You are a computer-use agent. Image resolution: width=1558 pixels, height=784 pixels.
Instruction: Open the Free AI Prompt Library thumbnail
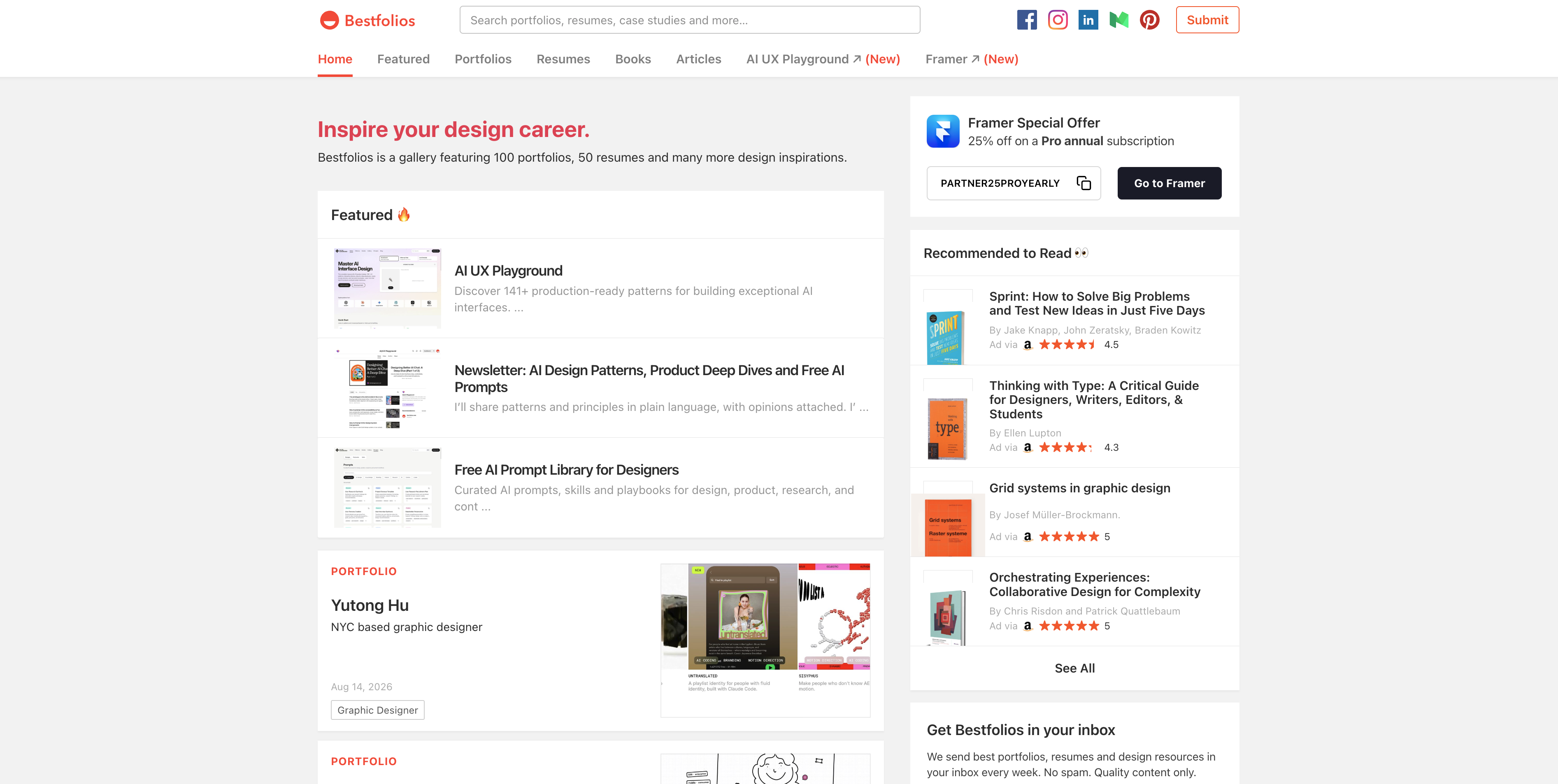pos(387,488)
